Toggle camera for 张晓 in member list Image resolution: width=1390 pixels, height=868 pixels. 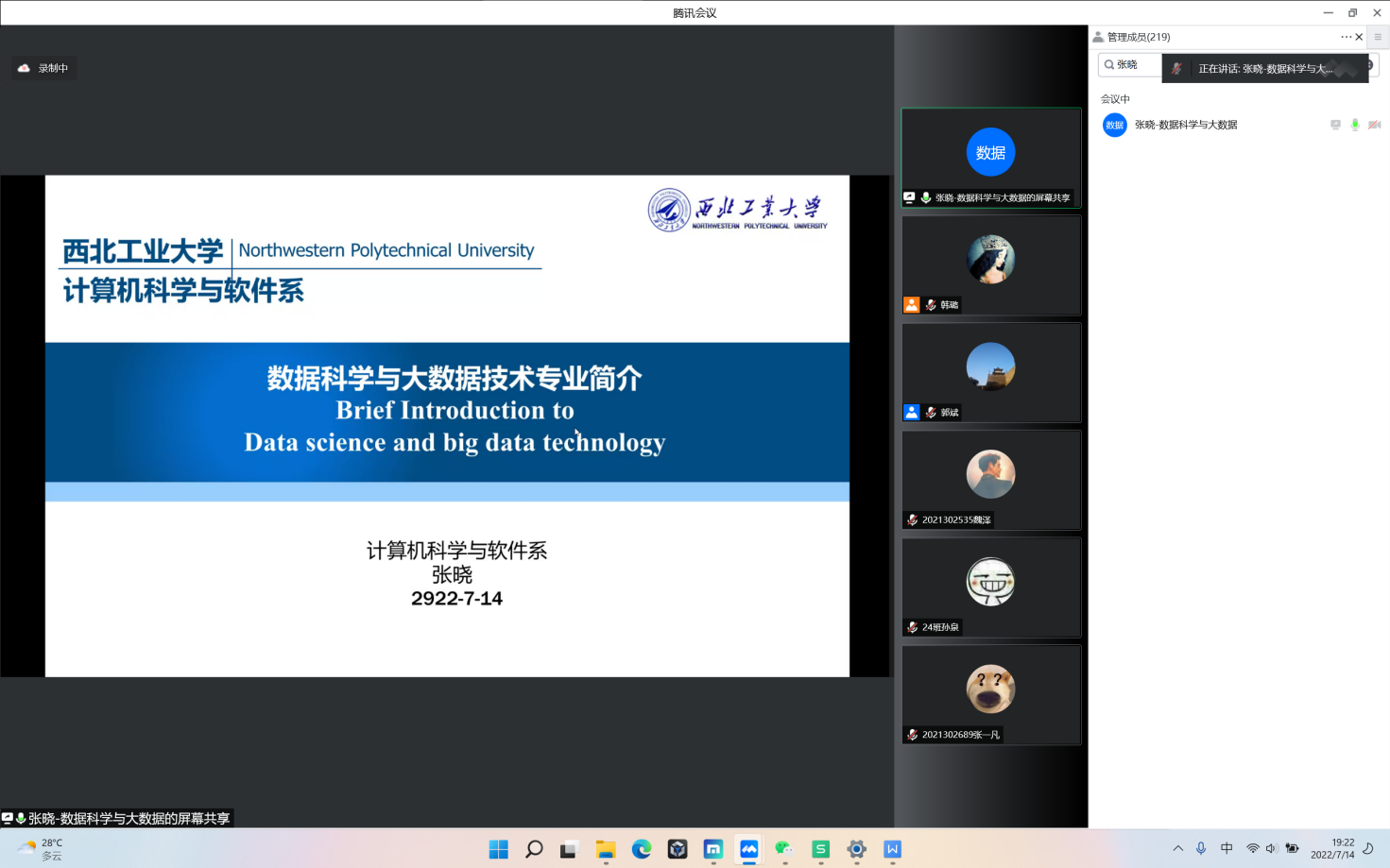point(1374,125)
